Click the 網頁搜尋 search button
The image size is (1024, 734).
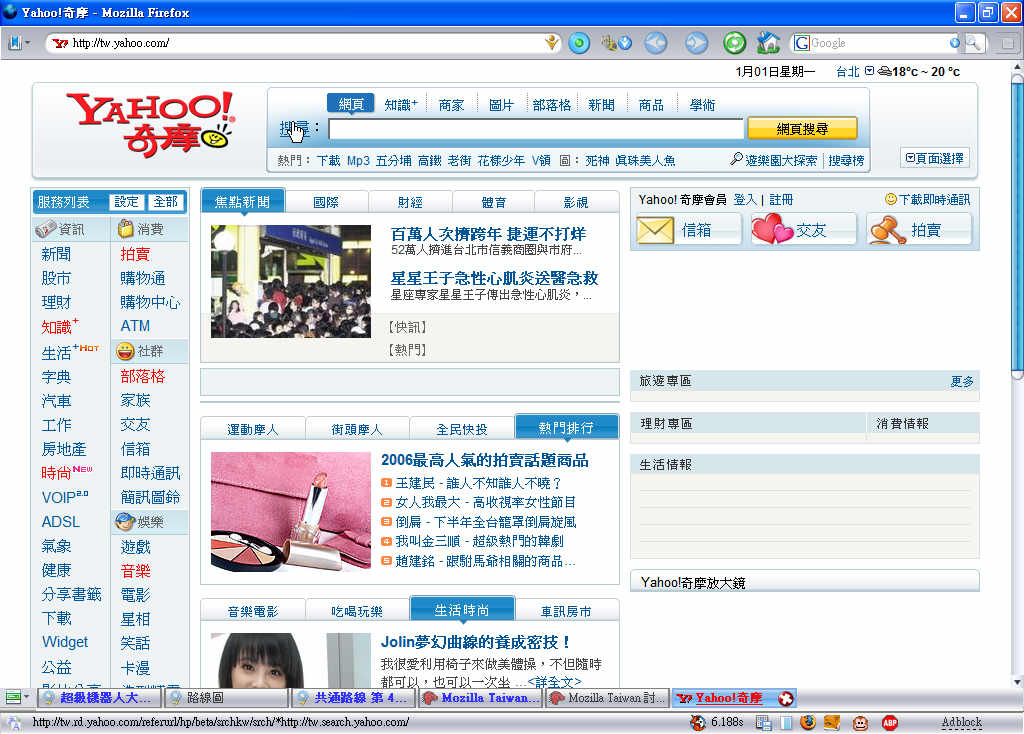[x=802, y=129]
